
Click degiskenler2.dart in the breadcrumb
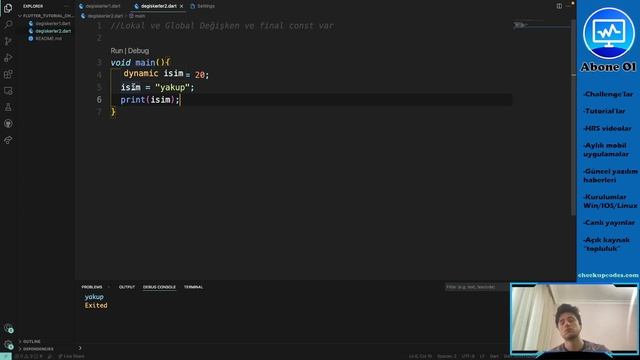[102, 16]
